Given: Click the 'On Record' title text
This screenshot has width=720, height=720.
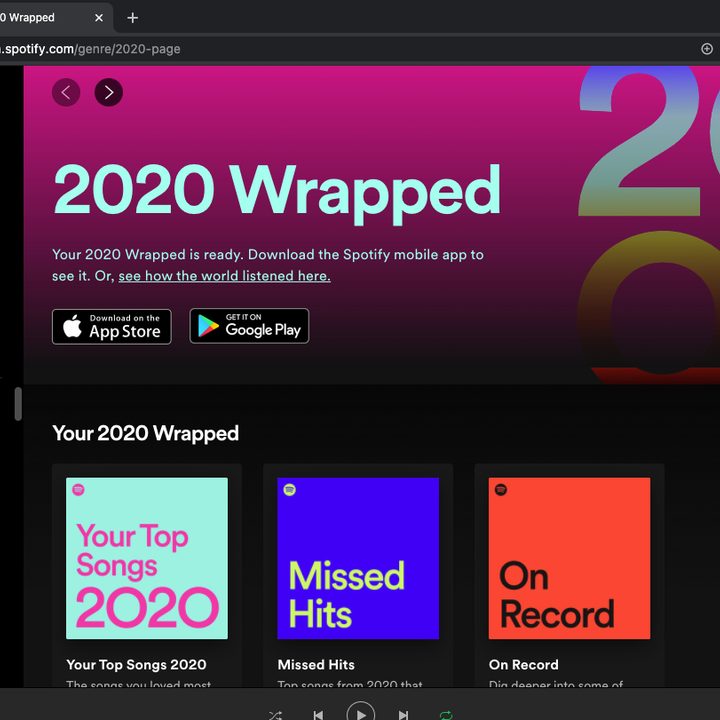Looking at the screenshot, I should point(524,664).
